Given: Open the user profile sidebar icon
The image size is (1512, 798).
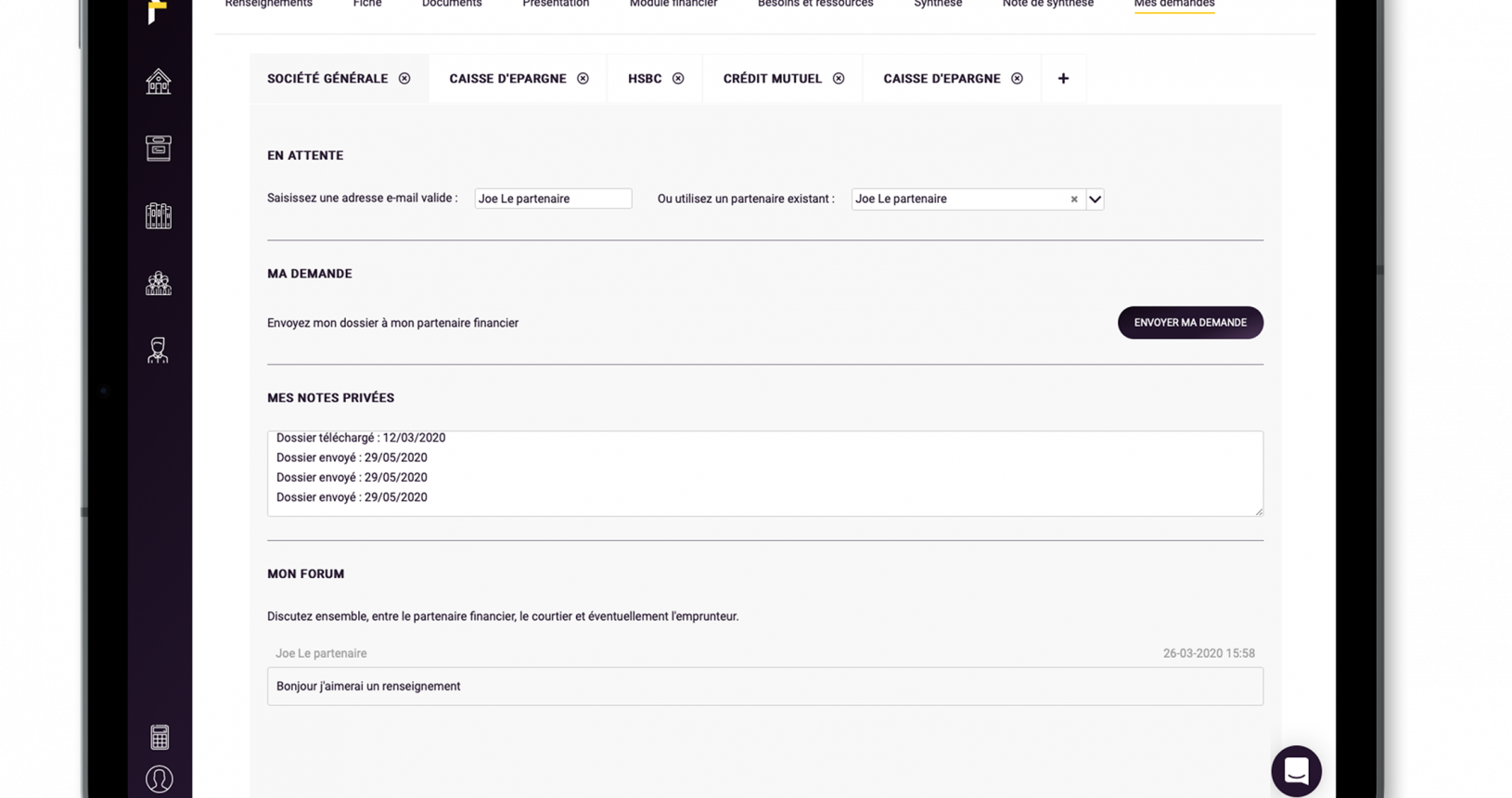Looking at the screenshot, I should pyautogui.click(x=160, y=779).
